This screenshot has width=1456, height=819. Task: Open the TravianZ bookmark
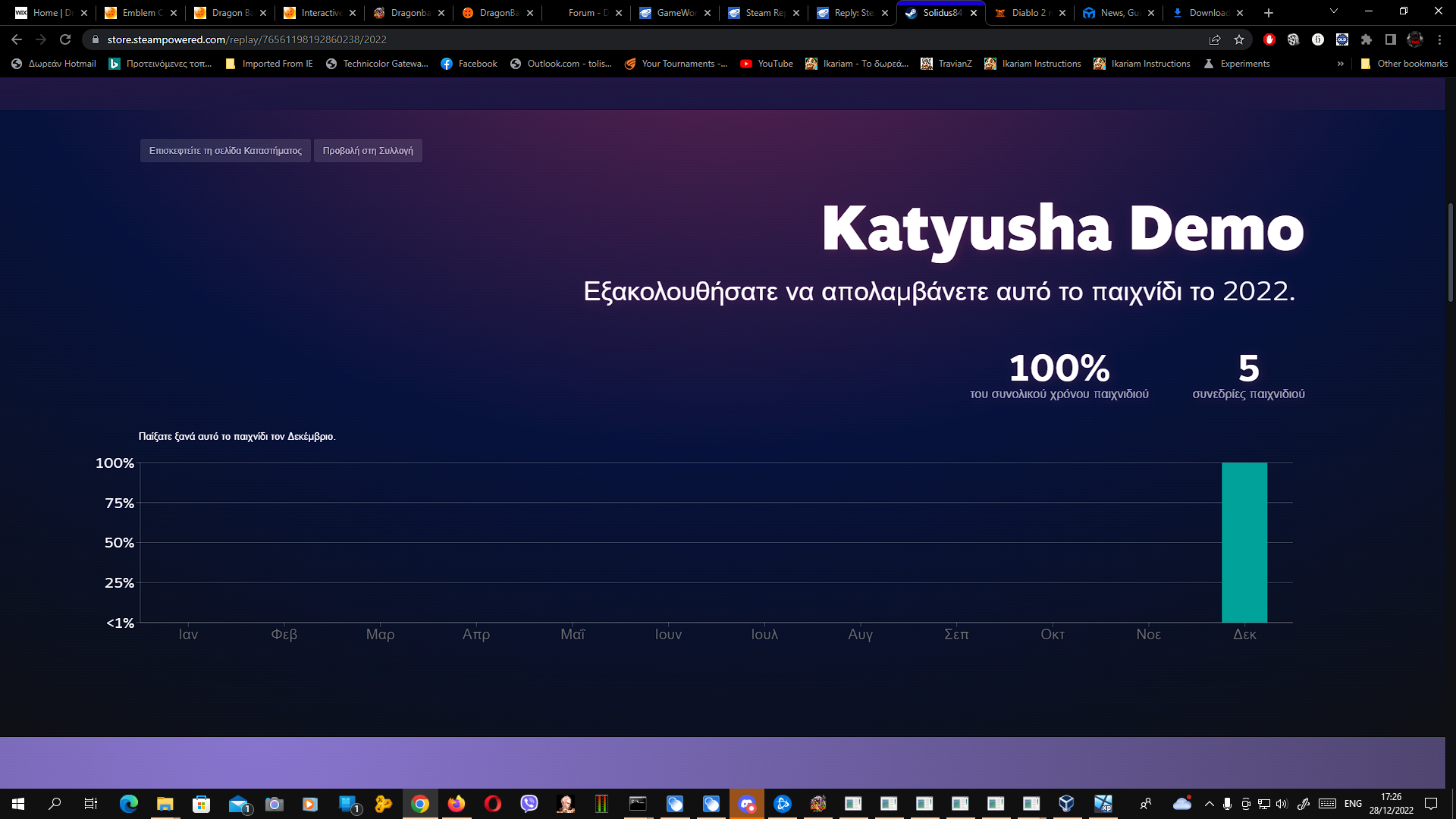[x=946, y=64]
